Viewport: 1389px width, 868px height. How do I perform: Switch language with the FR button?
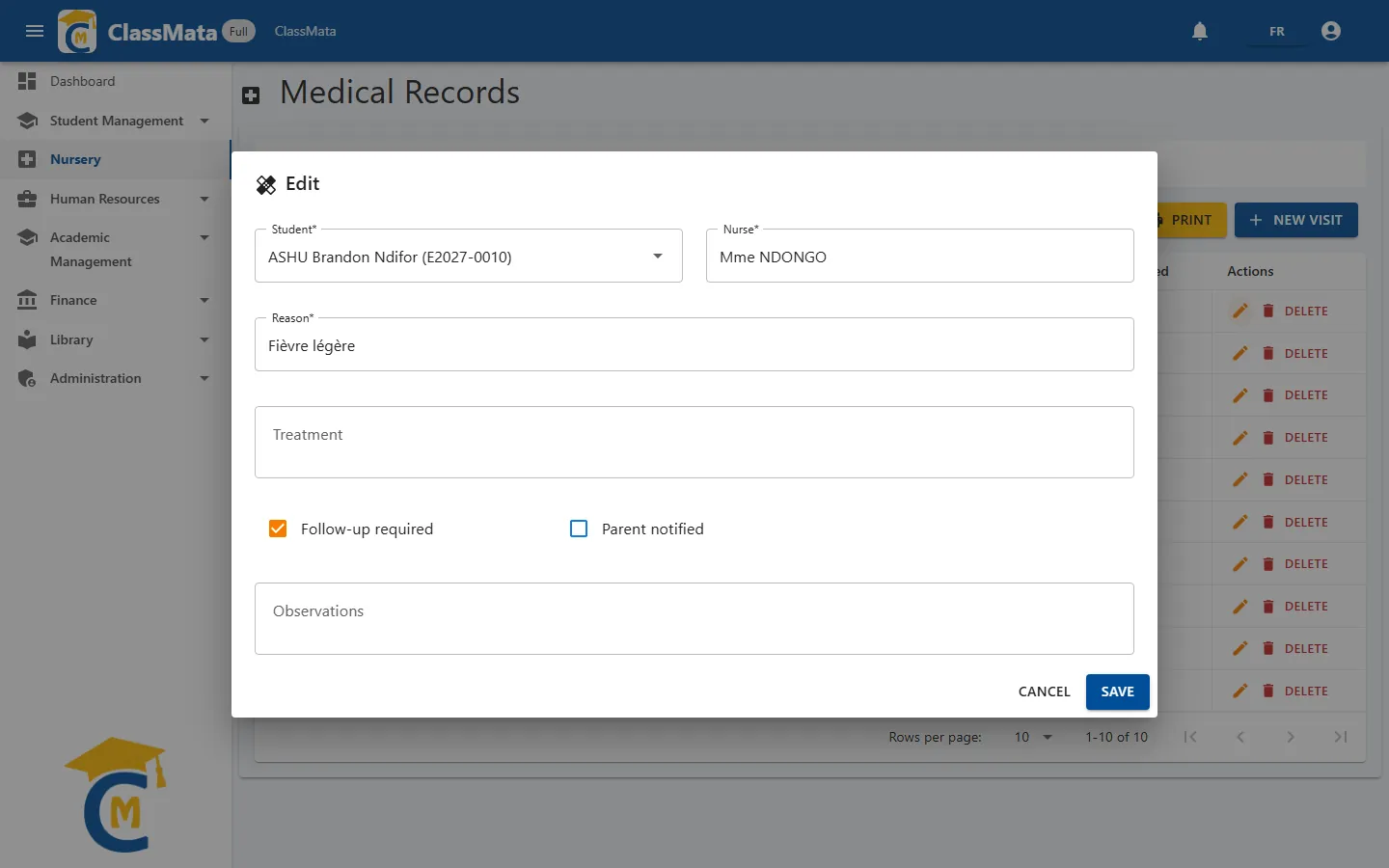1277,31
